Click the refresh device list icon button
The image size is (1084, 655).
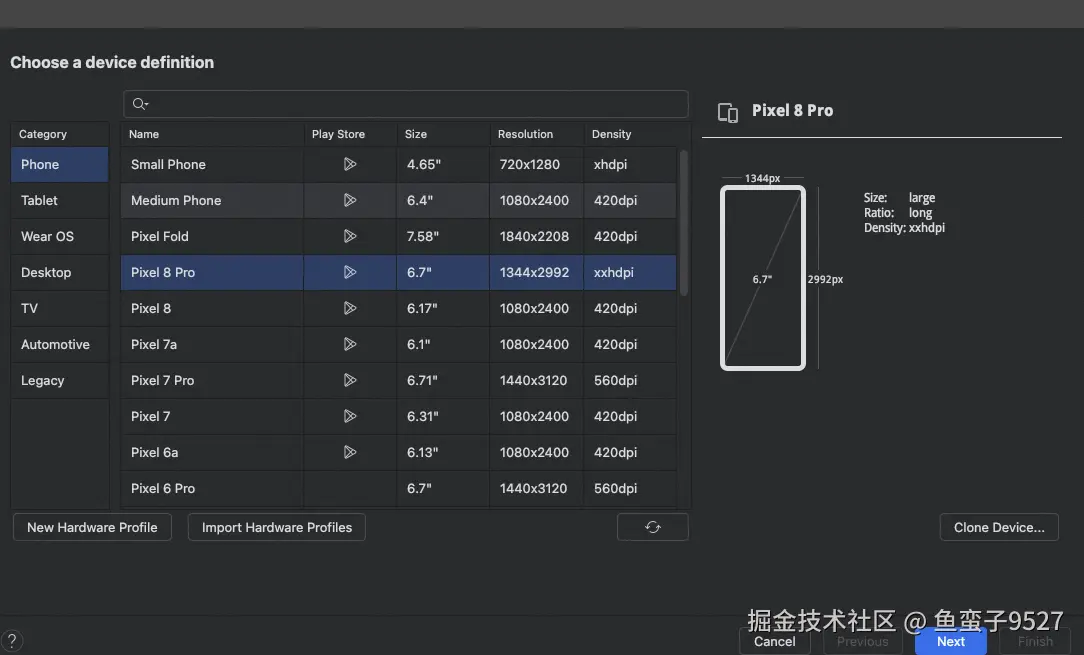(x=653, y=527)
